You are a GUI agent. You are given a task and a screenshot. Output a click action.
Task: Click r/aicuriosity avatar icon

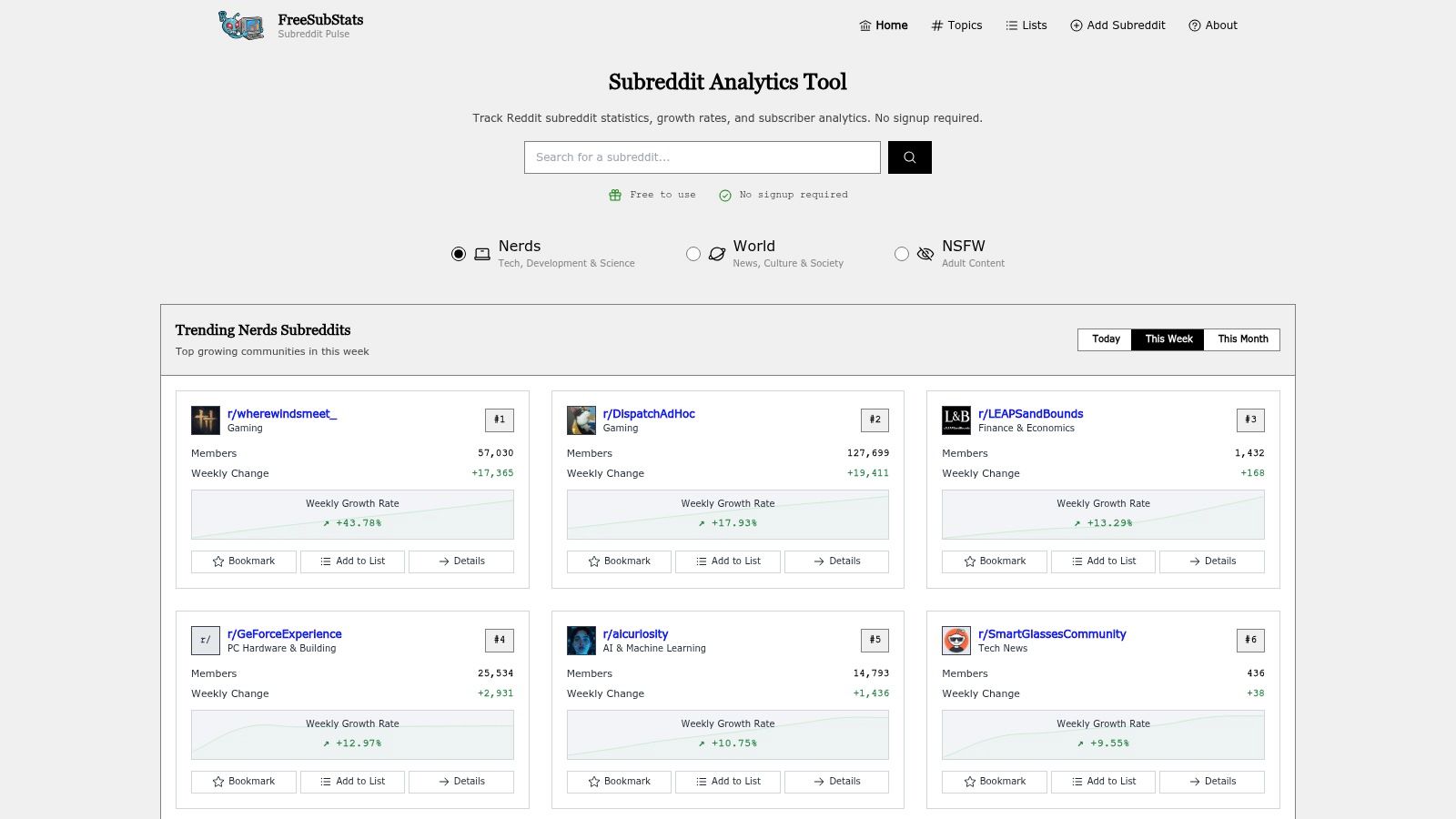click(581, 641)
